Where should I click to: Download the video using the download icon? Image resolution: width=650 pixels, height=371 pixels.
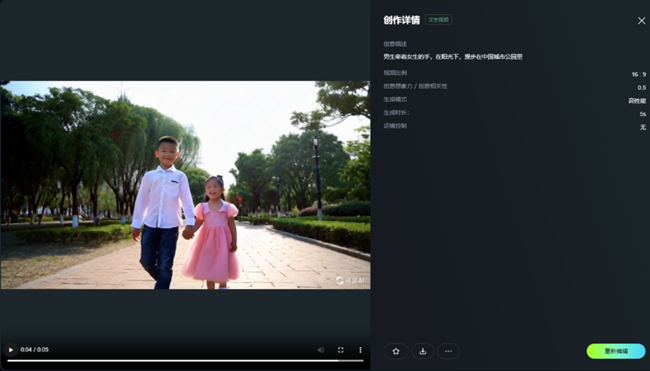point(422,351)
